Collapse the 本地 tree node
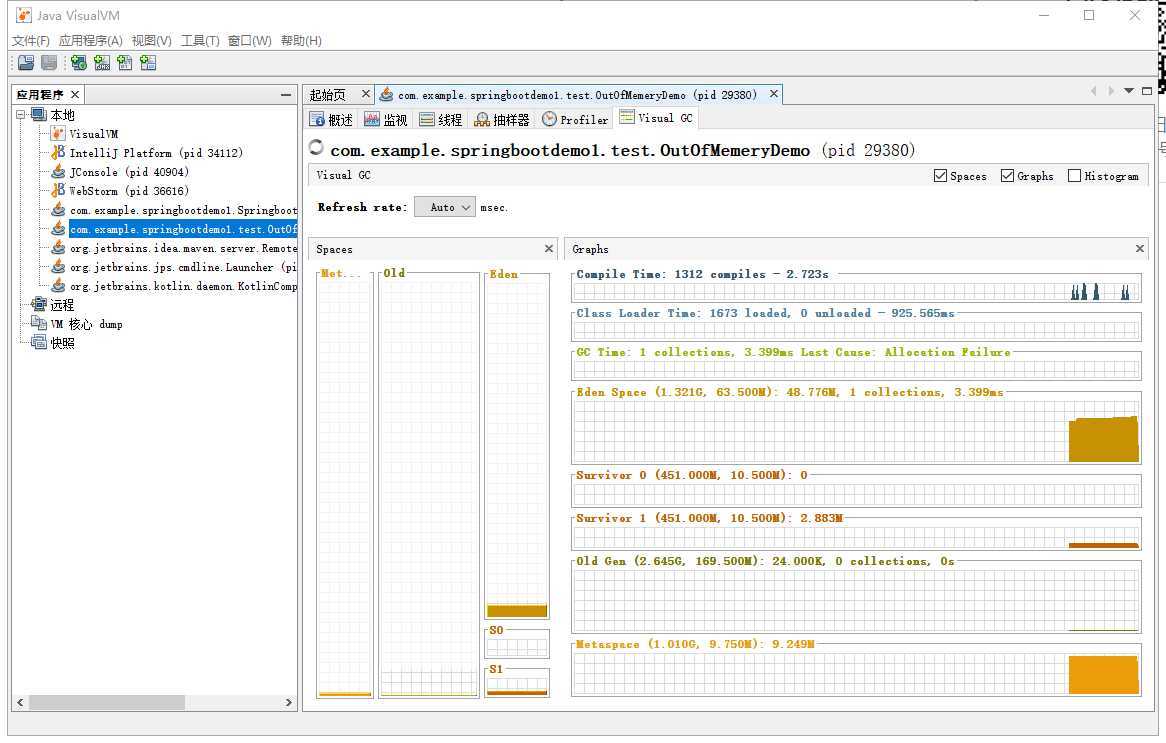The image size is (1166, 743). coord(21,115)
